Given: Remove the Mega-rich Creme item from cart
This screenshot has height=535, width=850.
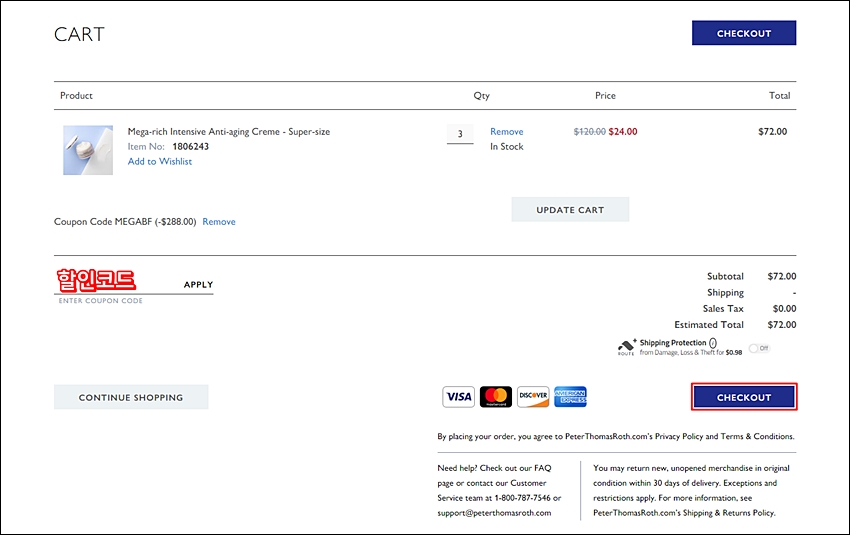Looking at the screenshot, I should pyautogui.click(x=507, y=132).
